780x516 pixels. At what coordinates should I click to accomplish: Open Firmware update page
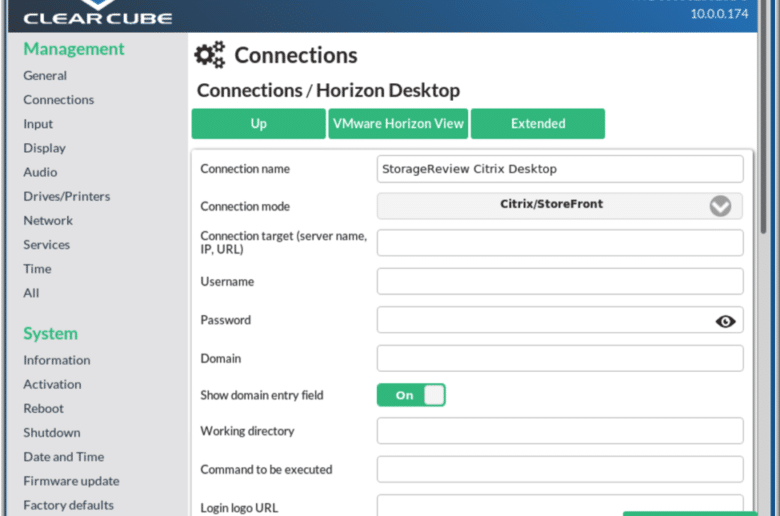[x=71, y=481]
